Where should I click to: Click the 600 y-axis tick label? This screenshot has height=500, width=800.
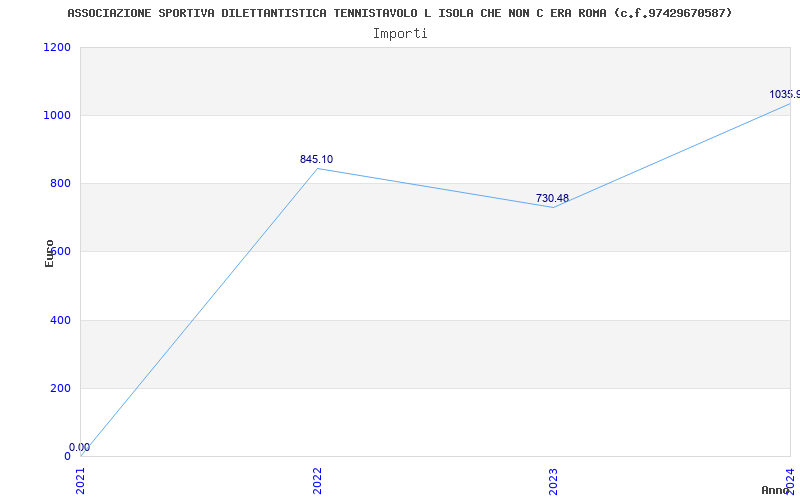[60, 252]
